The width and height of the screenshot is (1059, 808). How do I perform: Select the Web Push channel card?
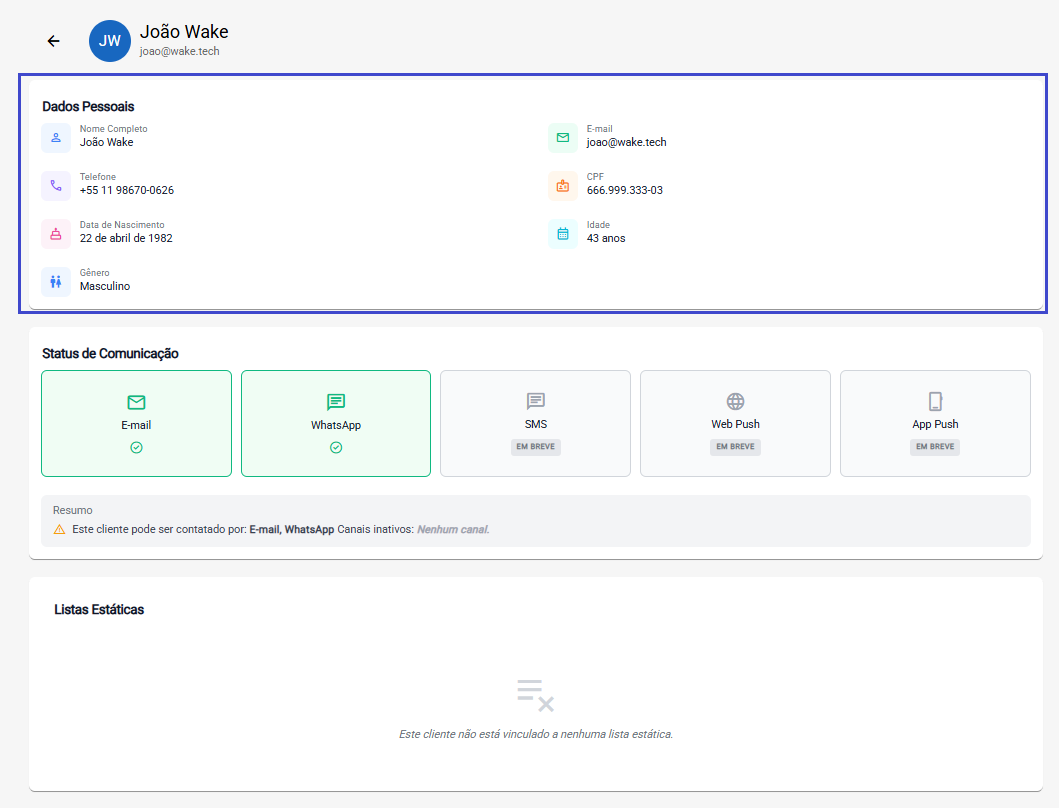click(735, 423)
